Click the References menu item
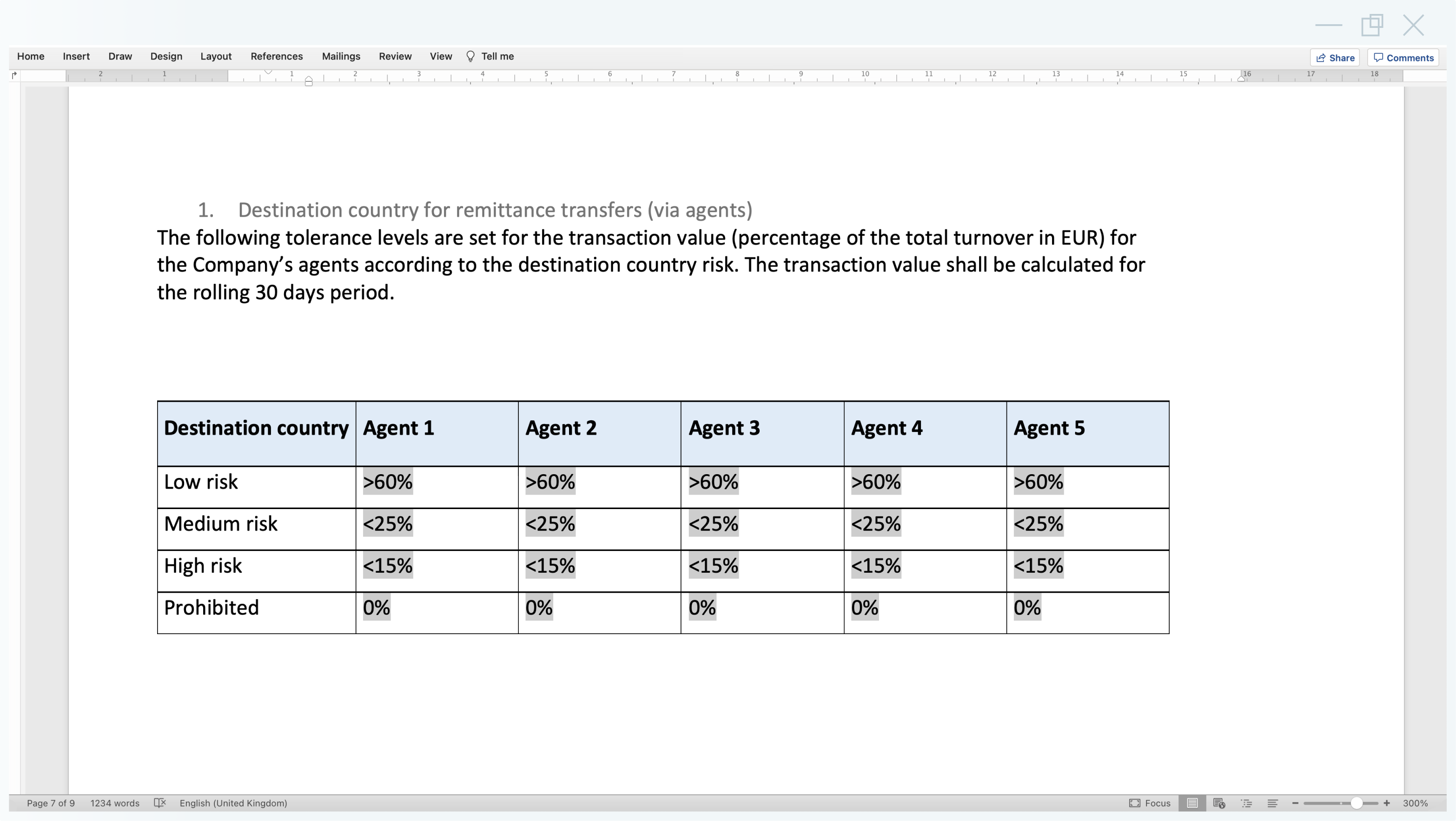 point(276,56)
